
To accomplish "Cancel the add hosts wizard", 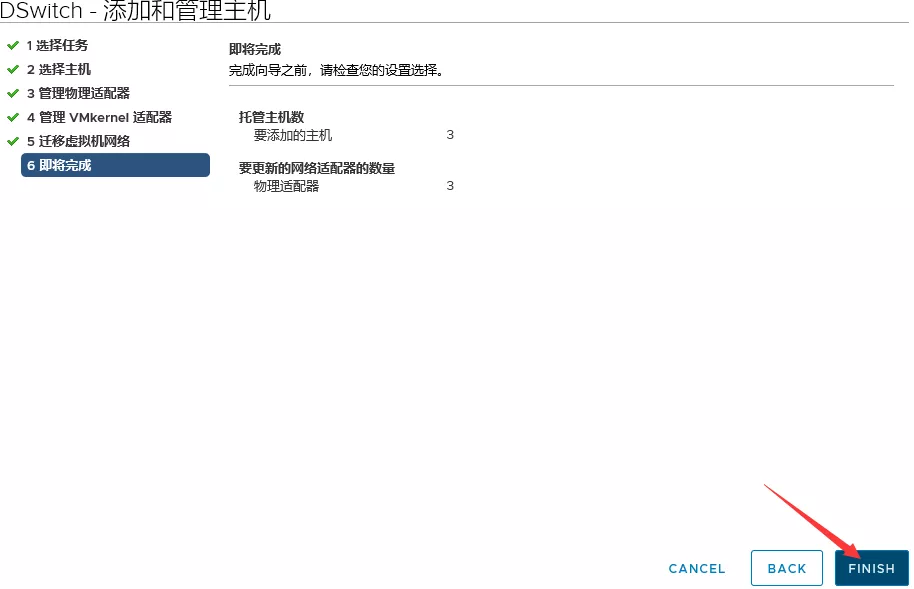I will coord(697,568).
